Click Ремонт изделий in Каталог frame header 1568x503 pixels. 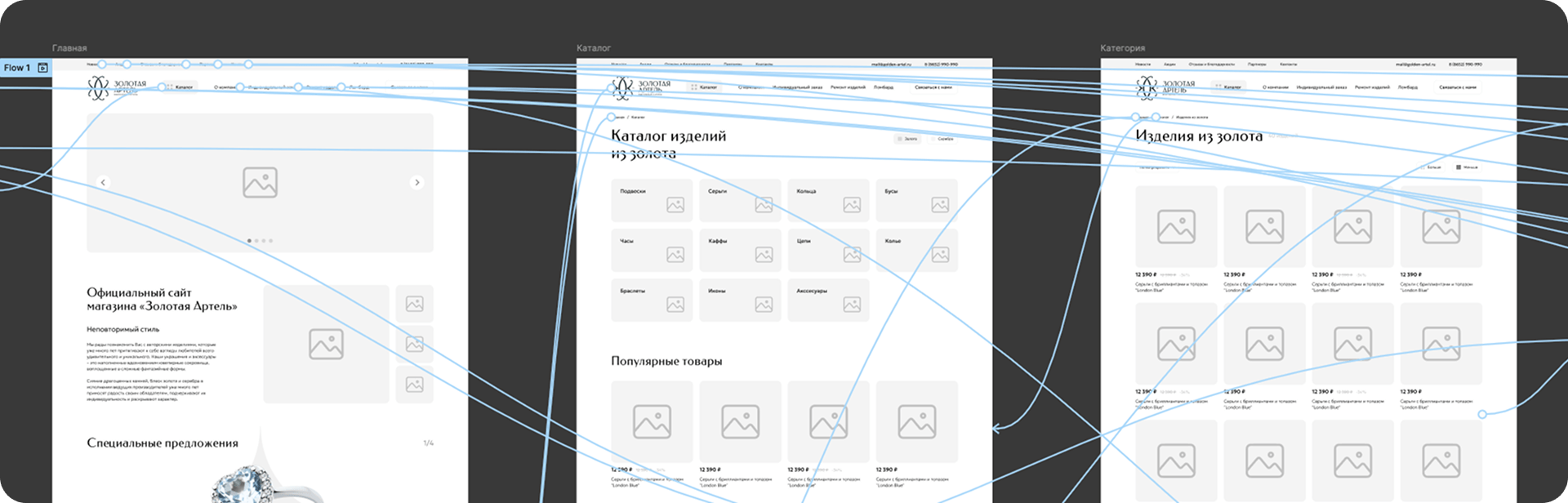tap(848, 87)
